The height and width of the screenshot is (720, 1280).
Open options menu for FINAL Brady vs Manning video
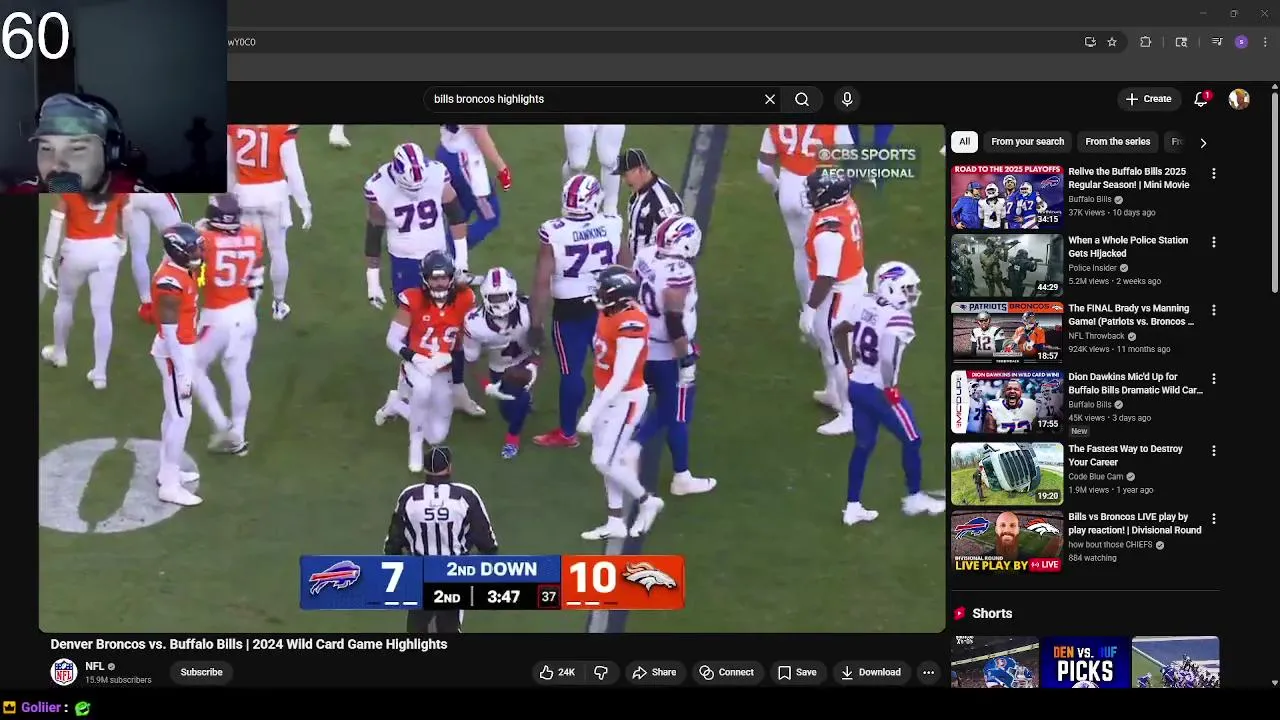click(1214, 310)
